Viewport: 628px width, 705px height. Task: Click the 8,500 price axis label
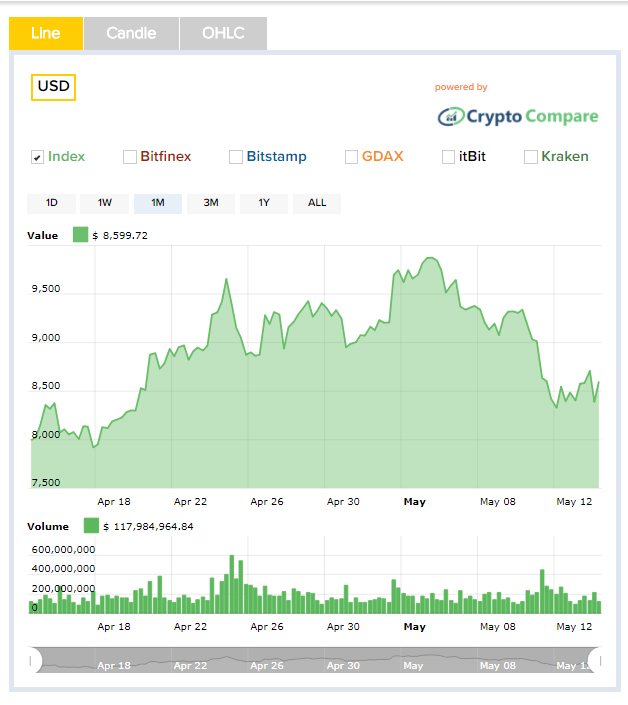pos(46,386)
